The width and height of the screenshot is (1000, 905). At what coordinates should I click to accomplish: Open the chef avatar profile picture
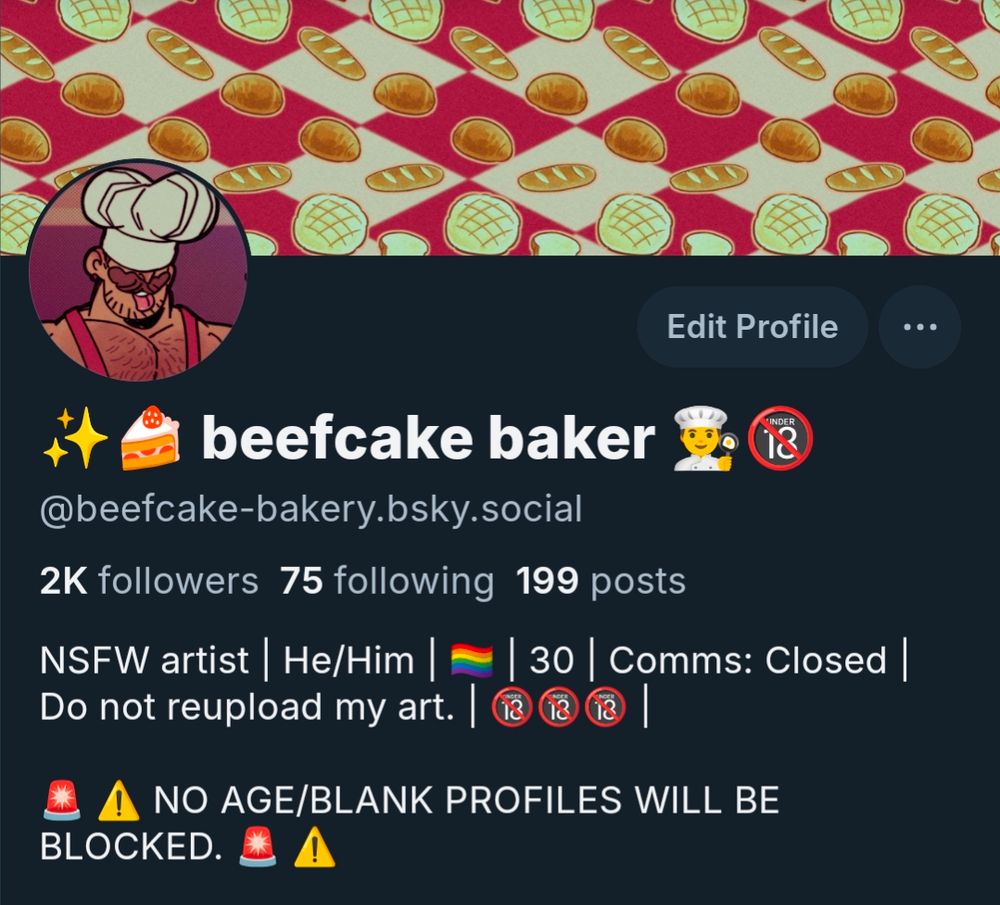[x=138, y=270]
